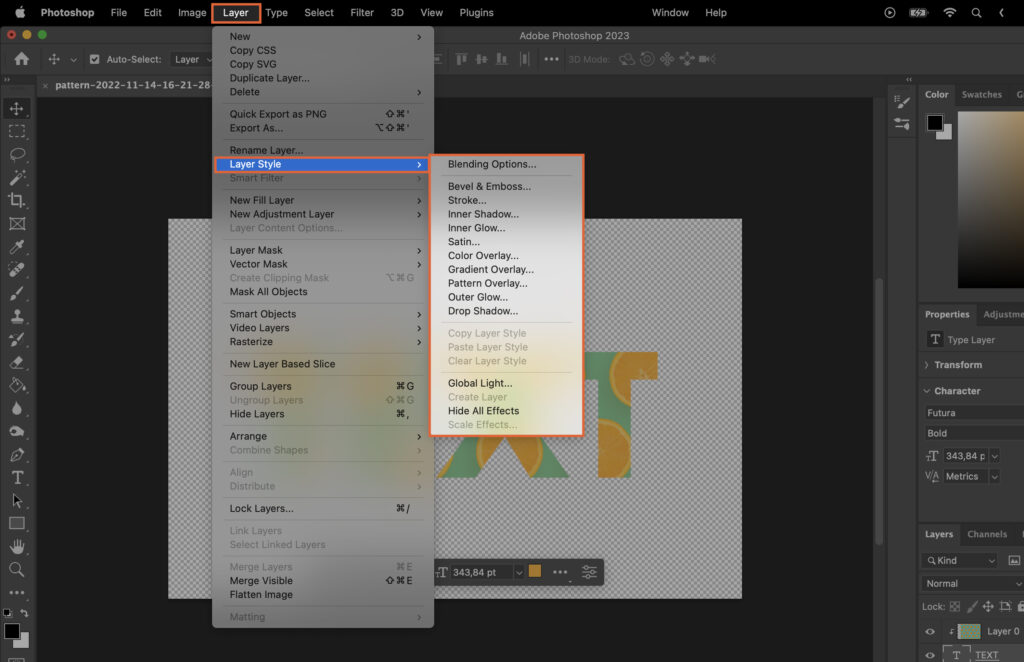The width and height of the screenshot is (1024, 662).
Task: Toggle visibility of the TEXT layer
Action: pos(929,655)
